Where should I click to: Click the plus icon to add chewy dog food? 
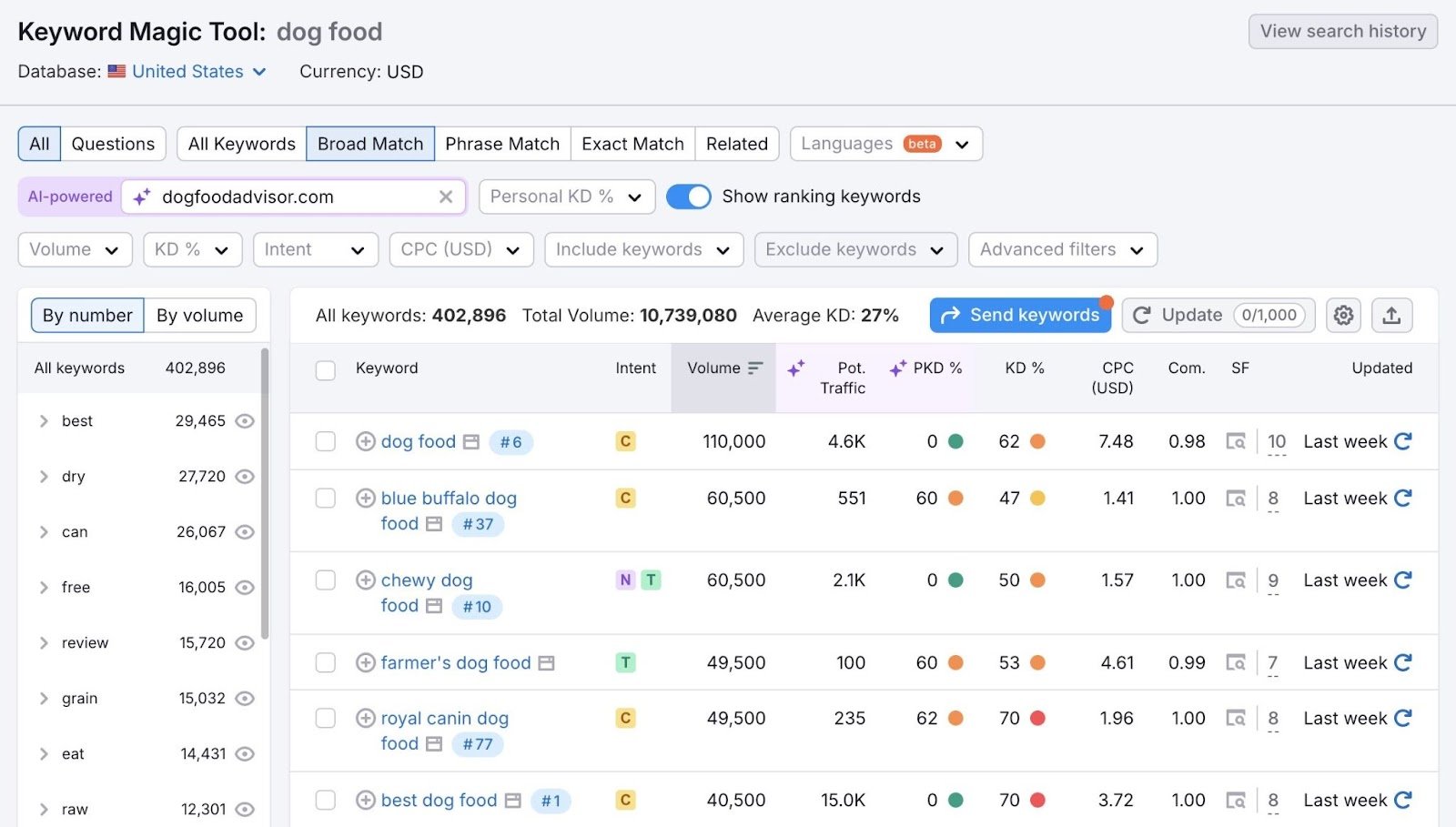pyautogui.click(x=365, y=580)
